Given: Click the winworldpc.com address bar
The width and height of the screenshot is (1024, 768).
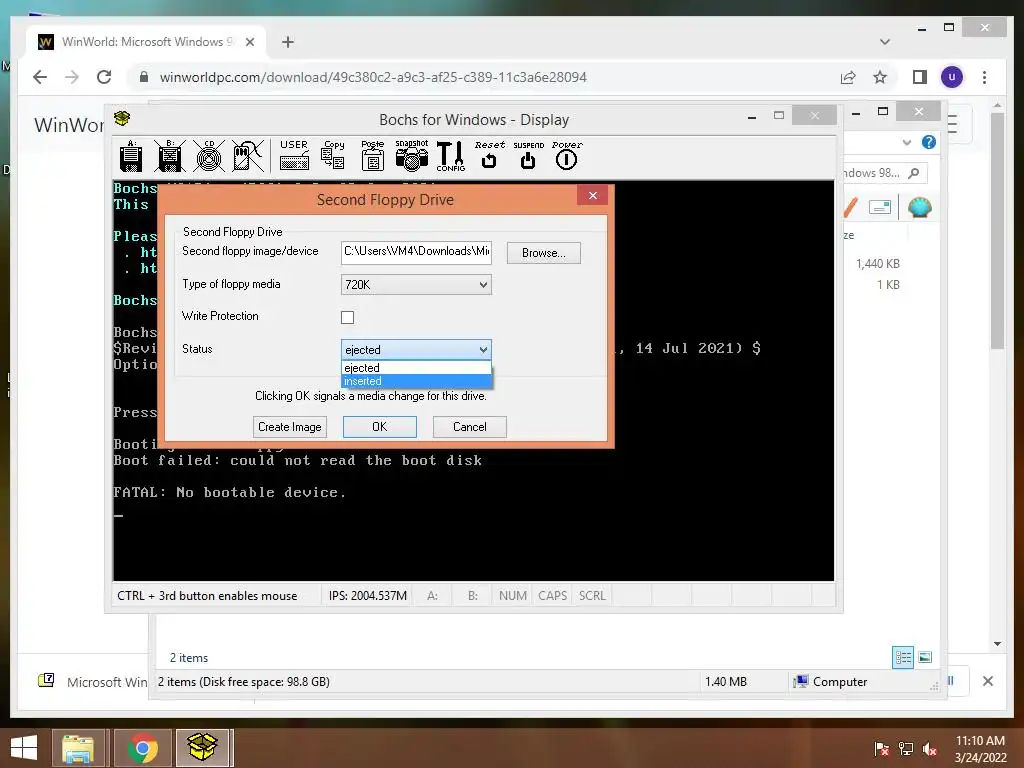Looking at the screenshot, I should (483, 77).
